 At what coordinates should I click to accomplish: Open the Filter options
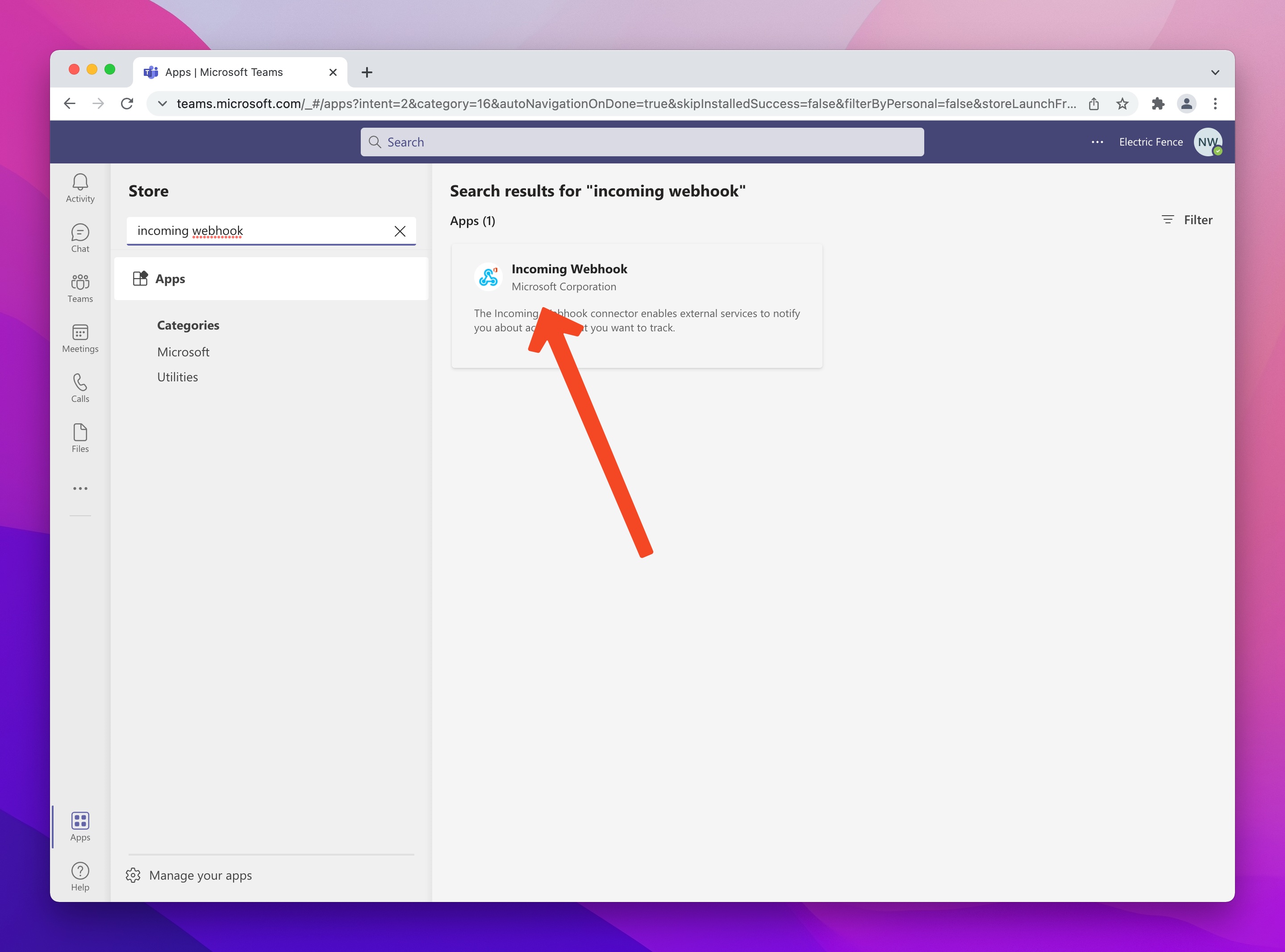tap(1187, 220)
